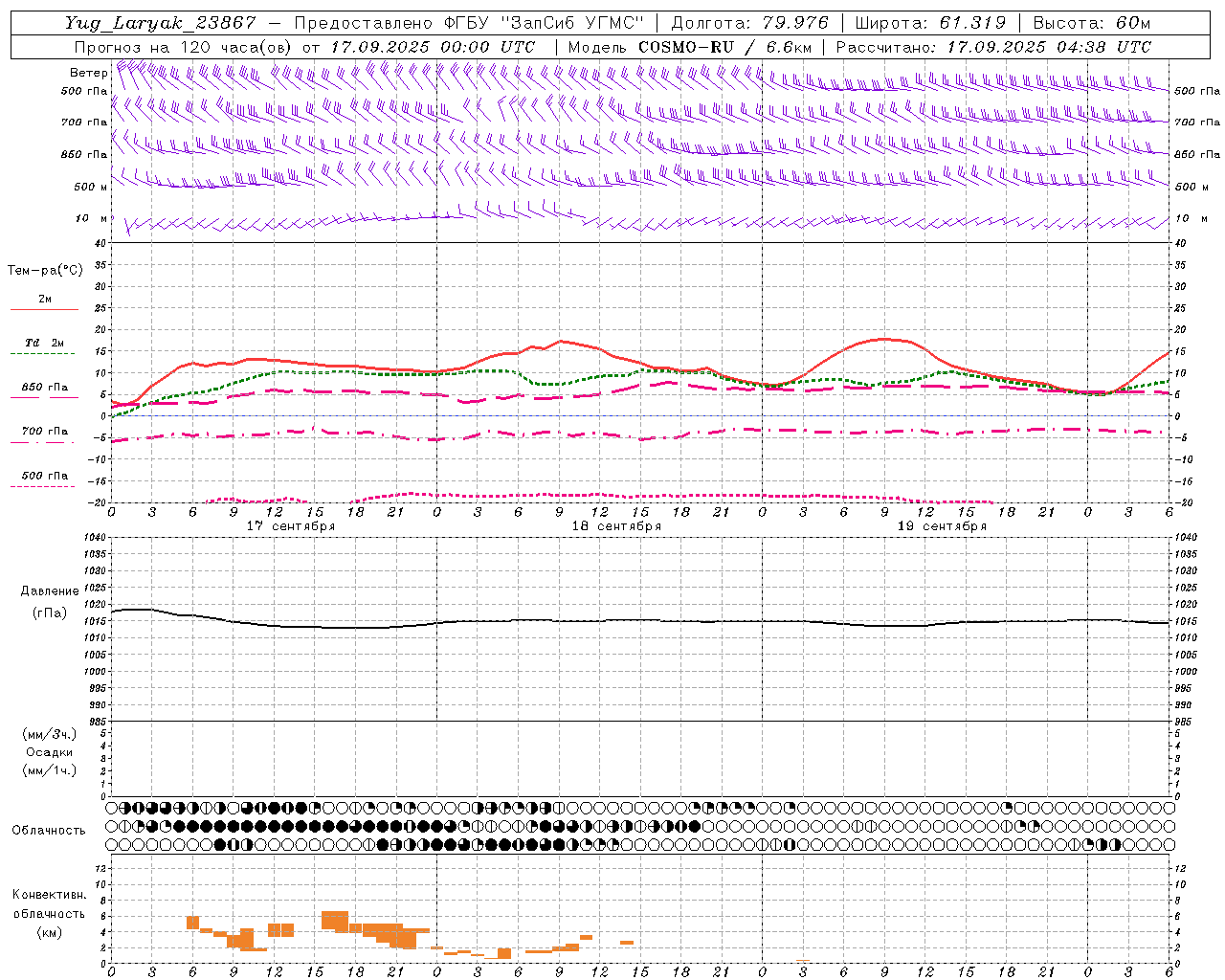Image resolution: width=1225 pixels, height=980 pixels.
Task: Click the text Предоставлено ФГБУ "ЗапСиб УГМС"
Action: [470, 23]
